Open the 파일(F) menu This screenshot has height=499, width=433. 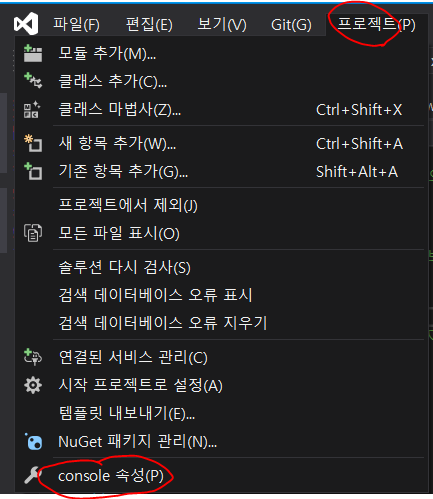click(x=76, y=24)
